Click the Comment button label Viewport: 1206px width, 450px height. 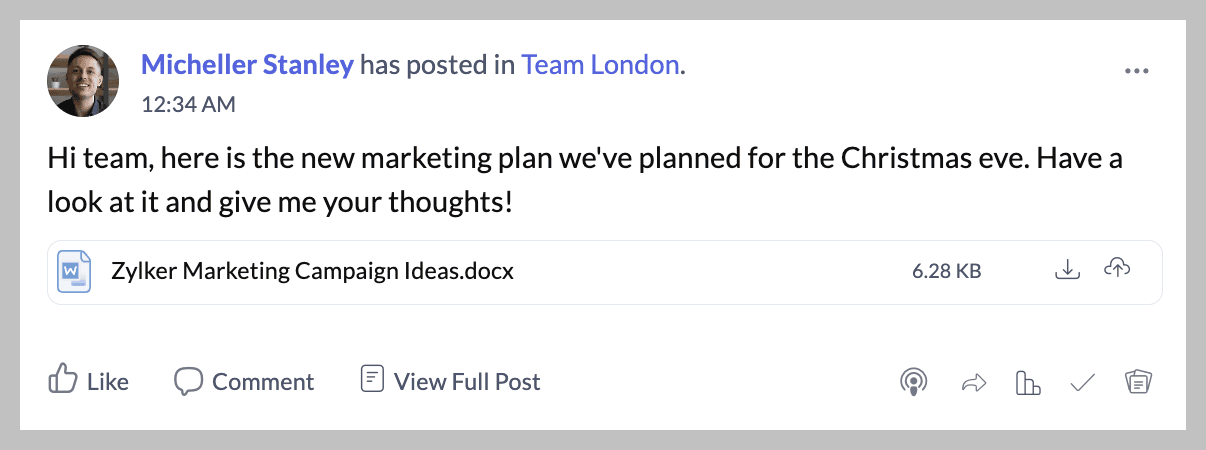(263, 382)
